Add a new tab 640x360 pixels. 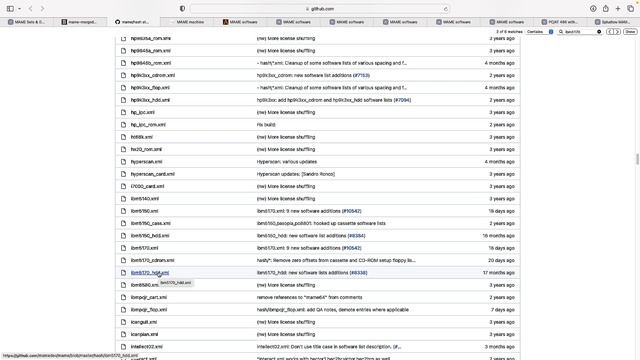618,9
